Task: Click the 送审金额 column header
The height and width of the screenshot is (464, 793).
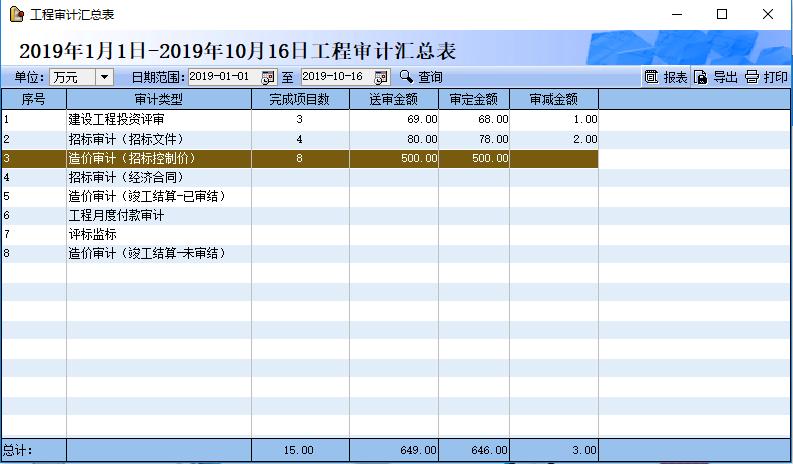Action: [394, 99]
